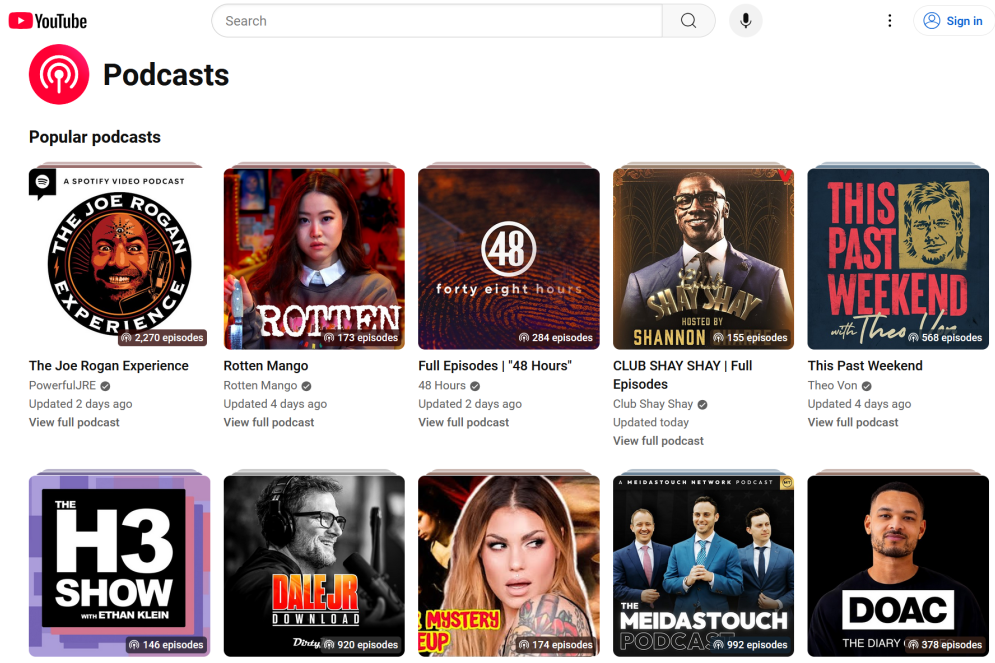Click the red Podcasts channel icon
Screen dimensions: 995x663
59,74
